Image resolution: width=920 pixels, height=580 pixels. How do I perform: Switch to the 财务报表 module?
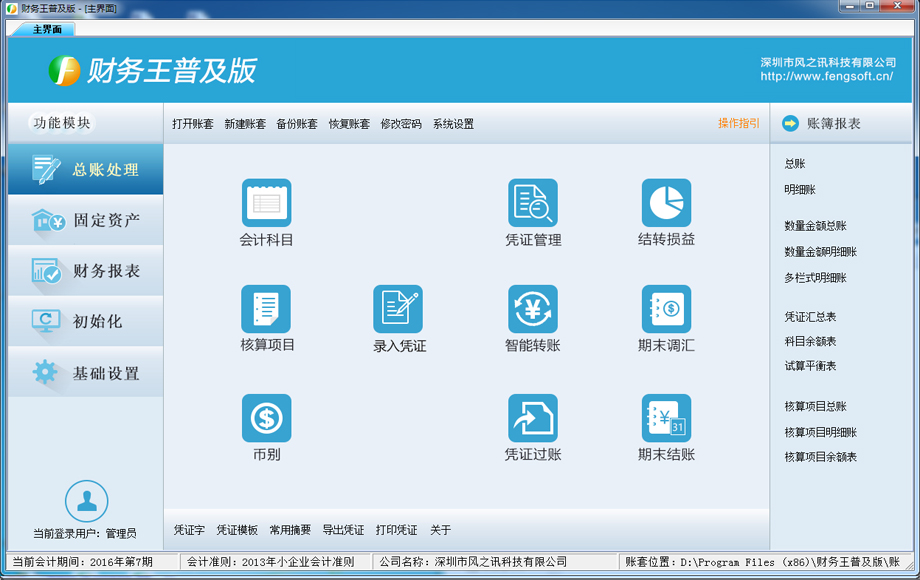(x=85, y=271)
